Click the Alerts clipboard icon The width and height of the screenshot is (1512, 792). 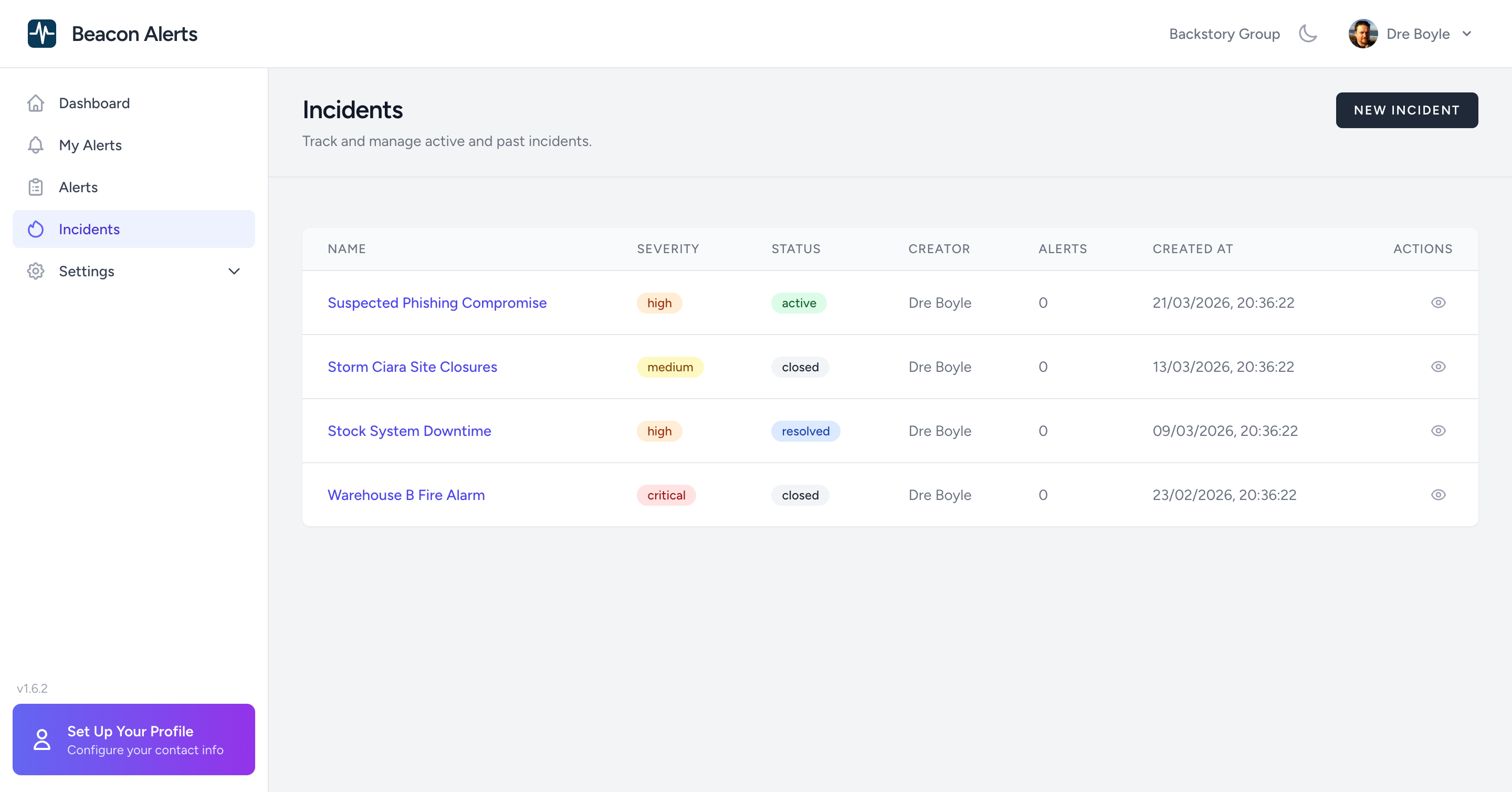click(36, 187)
